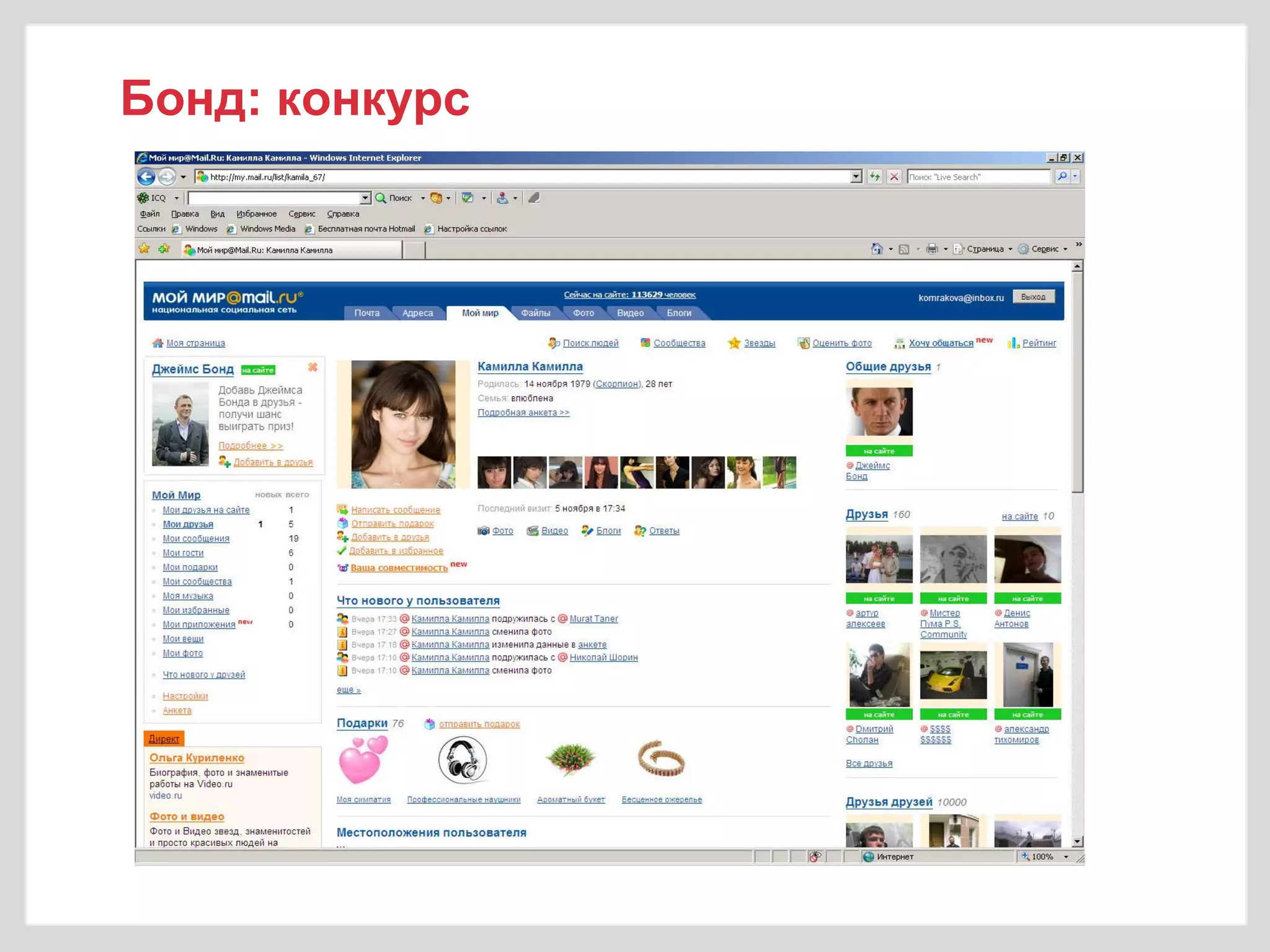Open Подробная анкета link
The image size is (1270, 952).
coord(523,413)
